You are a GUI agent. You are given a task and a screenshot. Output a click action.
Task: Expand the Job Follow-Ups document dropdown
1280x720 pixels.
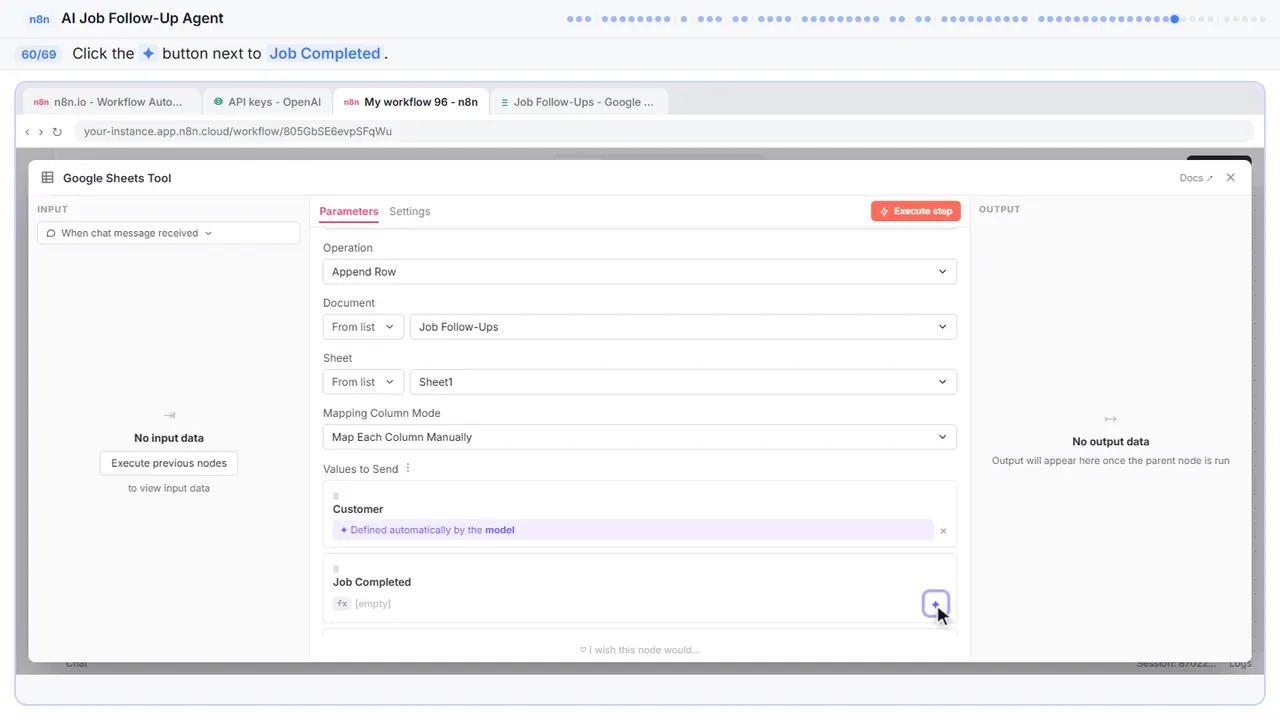tap(683, 327)
